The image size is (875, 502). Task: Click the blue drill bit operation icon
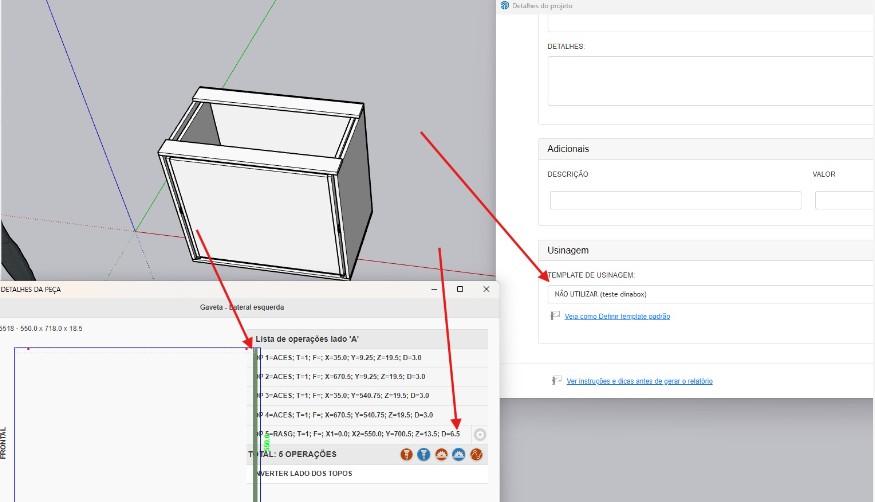(424, 454)
